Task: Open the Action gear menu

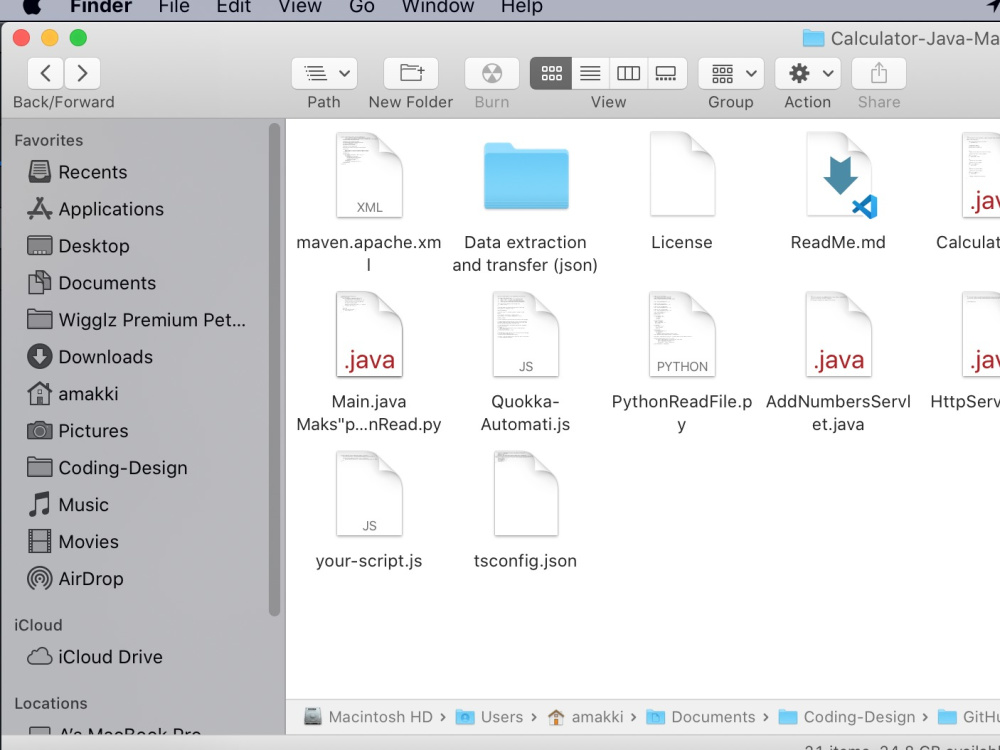Action: 807,73
